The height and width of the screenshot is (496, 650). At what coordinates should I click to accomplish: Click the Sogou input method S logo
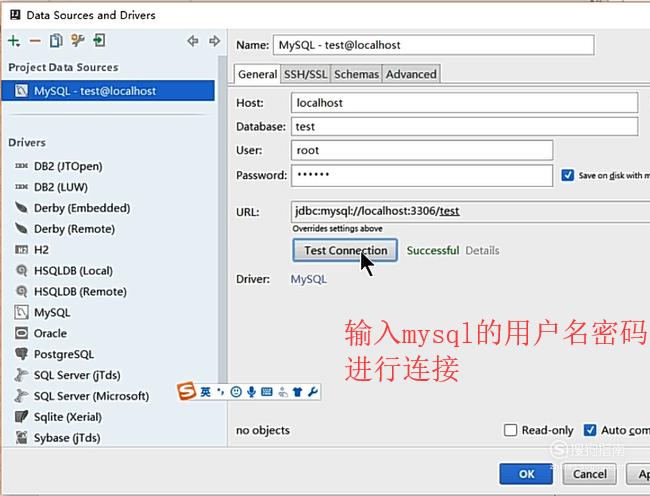coord(187,391)
